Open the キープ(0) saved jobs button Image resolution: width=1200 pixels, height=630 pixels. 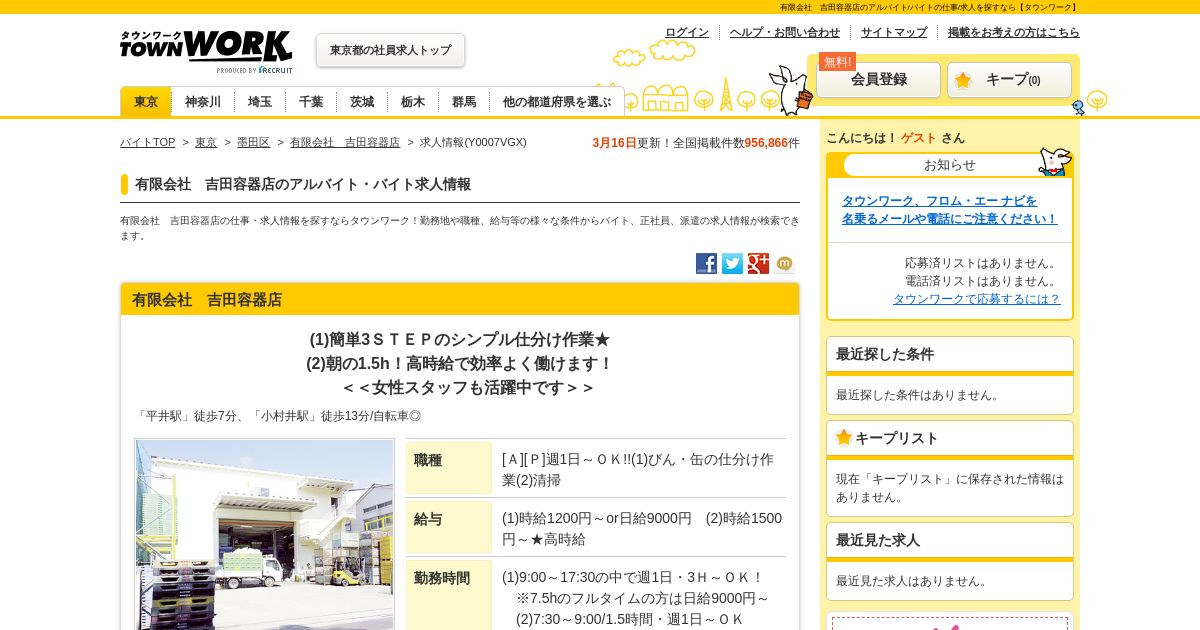pyautogui.click(x=1009, y=80)
